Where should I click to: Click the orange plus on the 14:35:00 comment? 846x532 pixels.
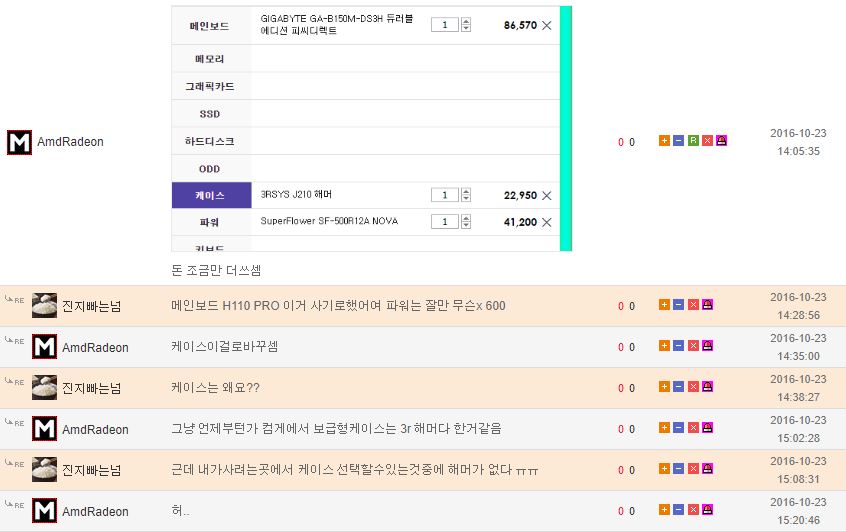(x=664, y=346)
